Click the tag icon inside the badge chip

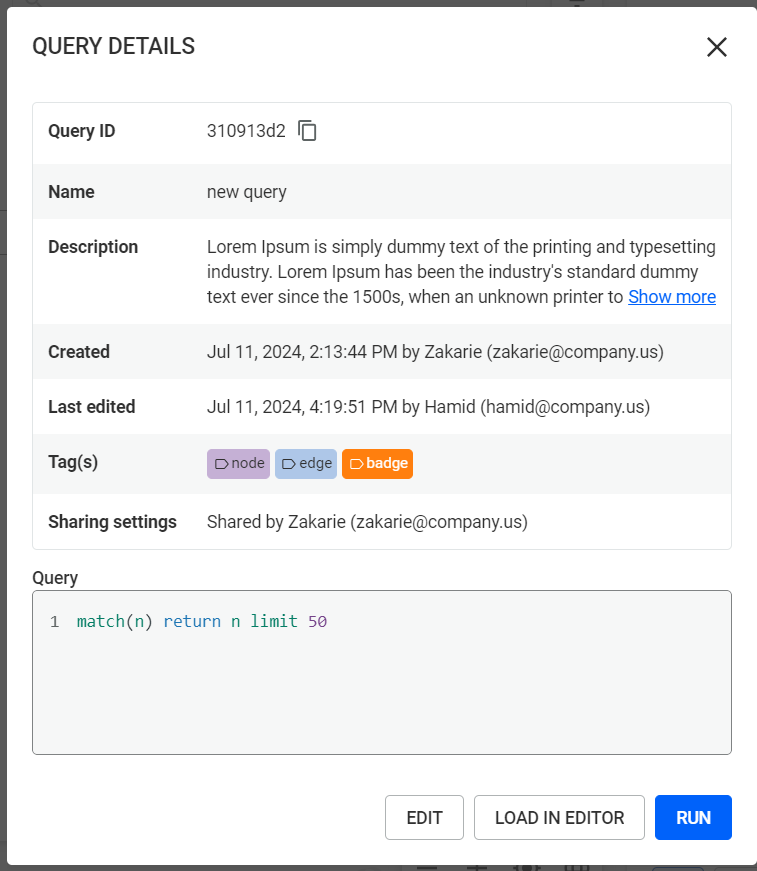click(356, 464)
